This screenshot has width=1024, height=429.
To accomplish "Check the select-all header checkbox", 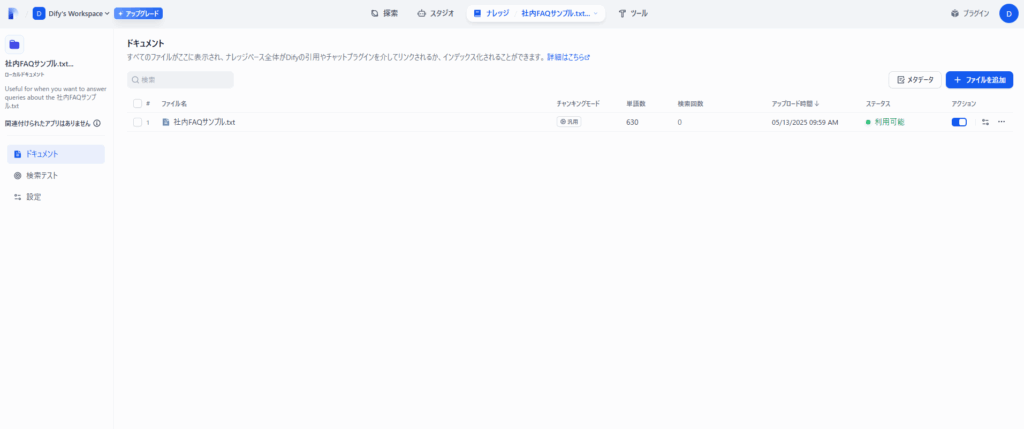I will point(137,103).
